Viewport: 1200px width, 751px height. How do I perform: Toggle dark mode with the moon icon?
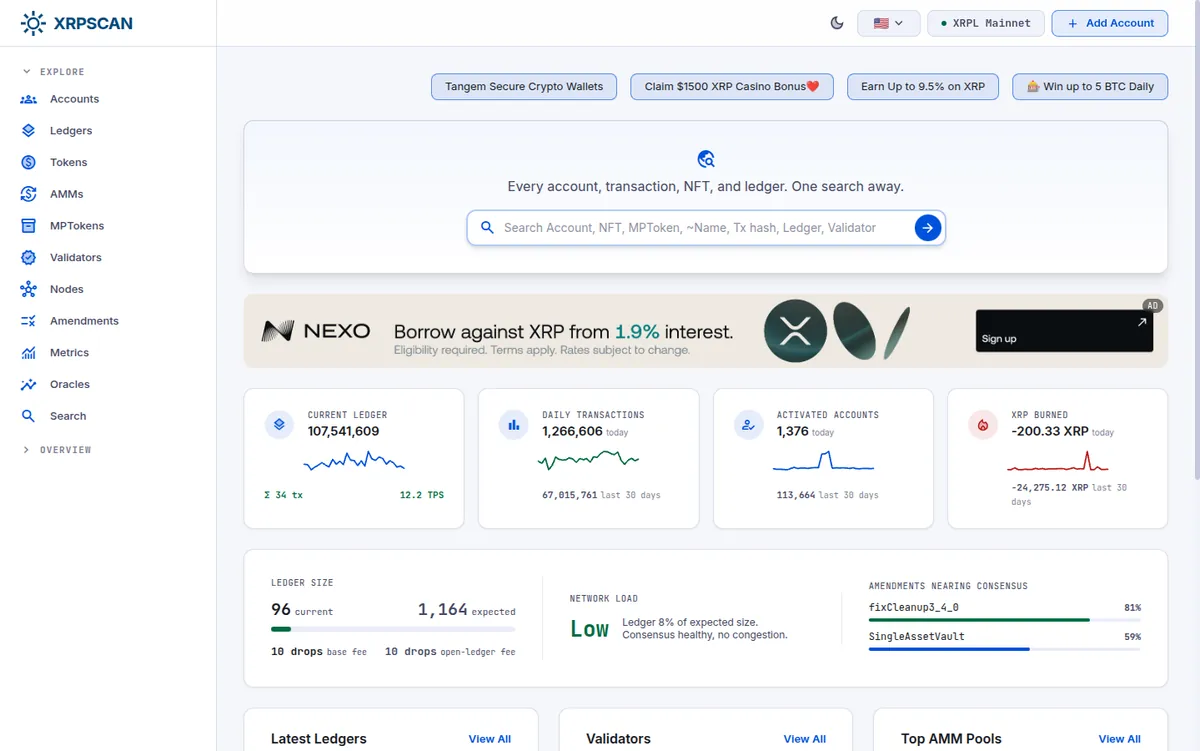838,23
